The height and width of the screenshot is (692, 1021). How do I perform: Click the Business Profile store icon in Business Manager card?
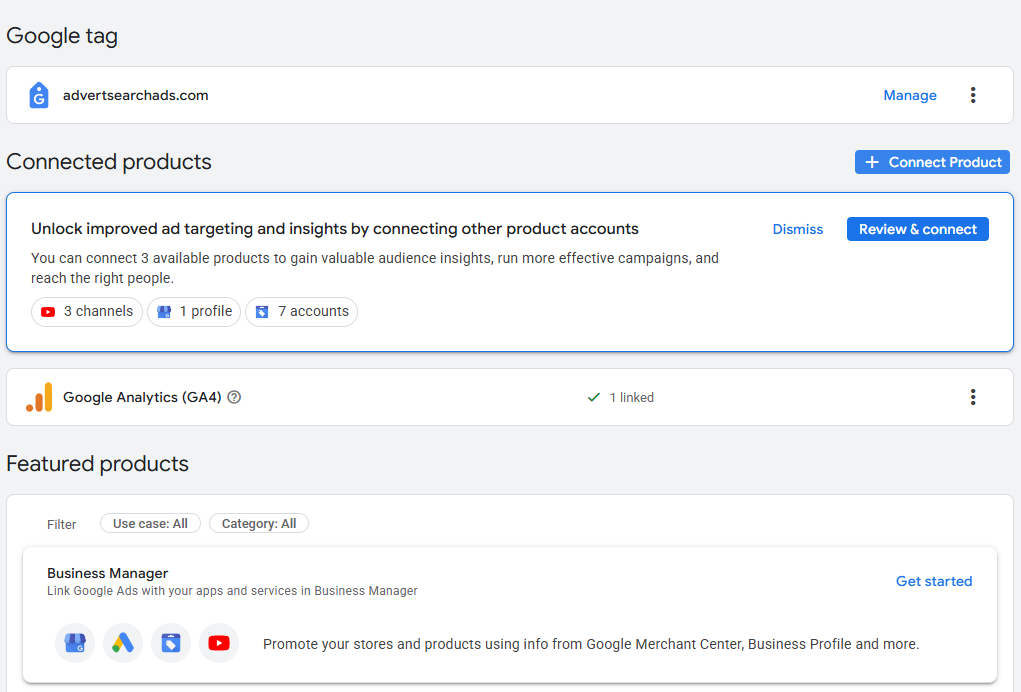(x=75, y=643)
